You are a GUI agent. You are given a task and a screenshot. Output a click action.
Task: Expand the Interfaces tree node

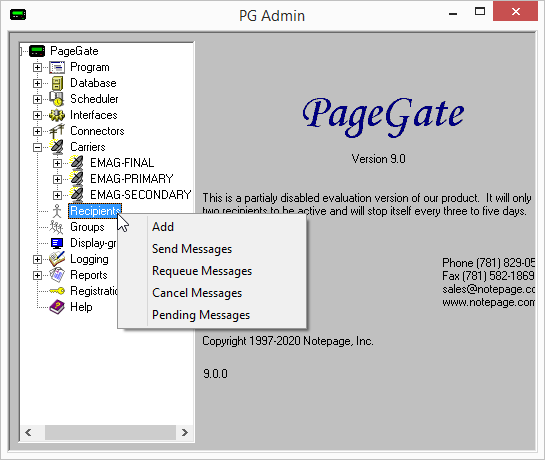tap(37, 115)
